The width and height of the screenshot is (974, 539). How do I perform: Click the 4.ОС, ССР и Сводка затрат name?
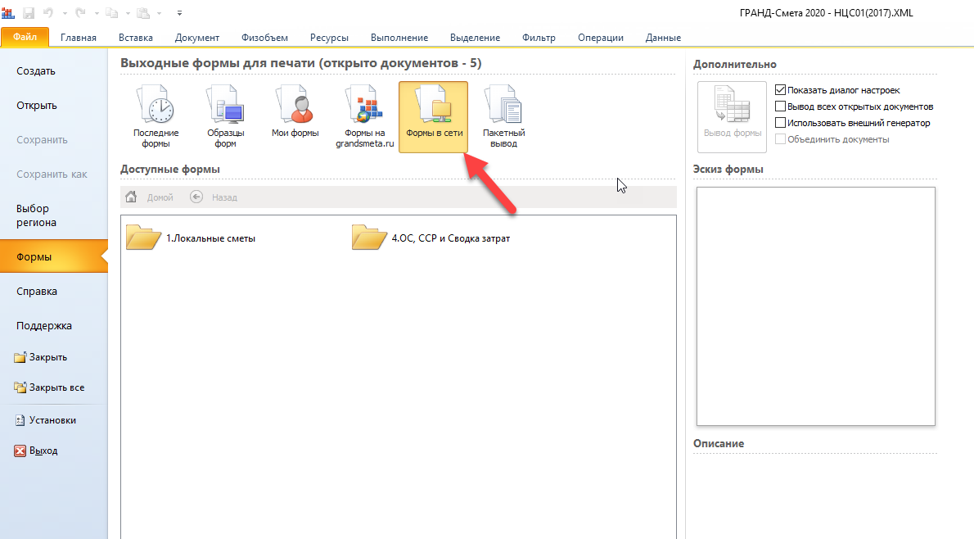(x=451, y=238)
